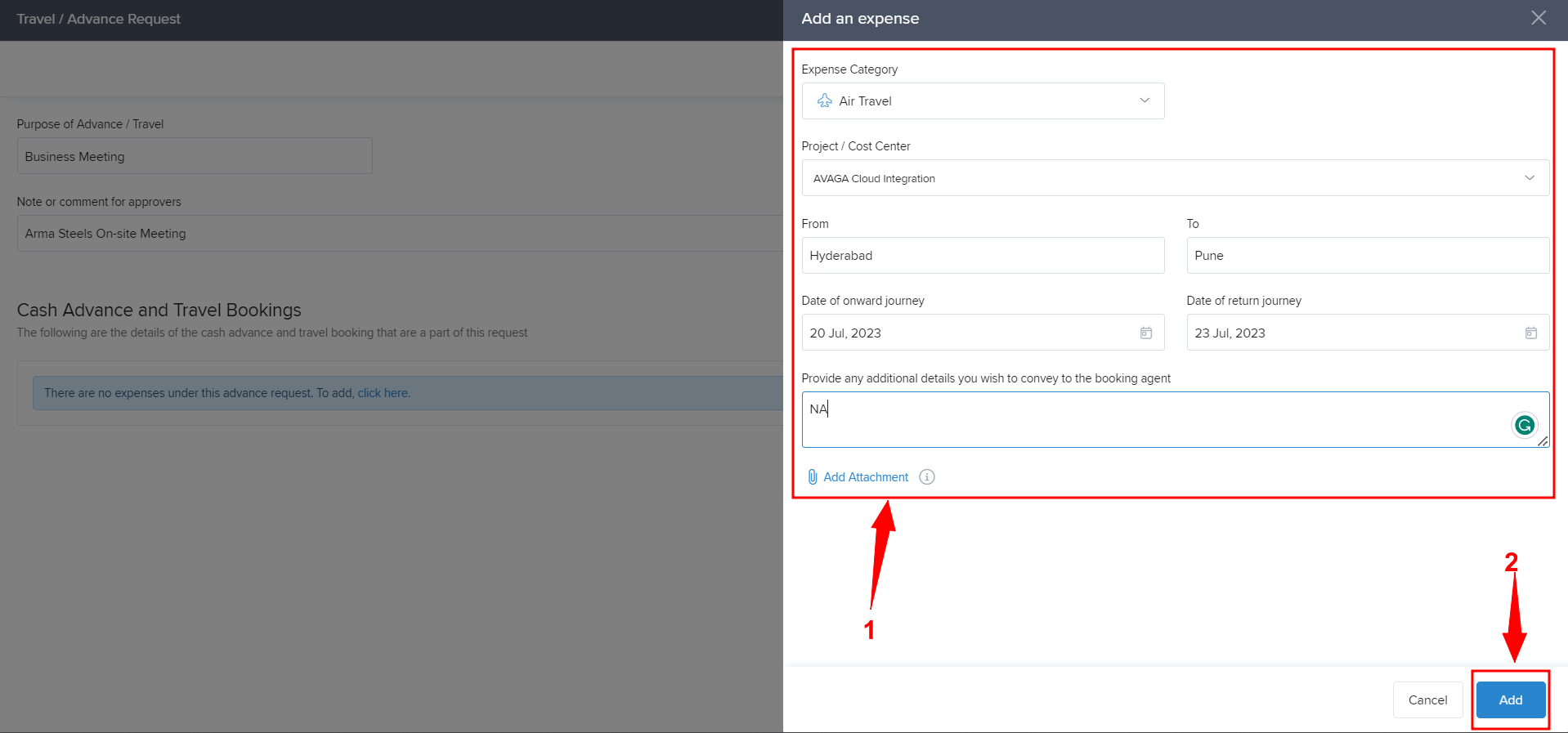Click the paperclip attachment icon
The image size is (1568, 733).
tap(812, 477)
